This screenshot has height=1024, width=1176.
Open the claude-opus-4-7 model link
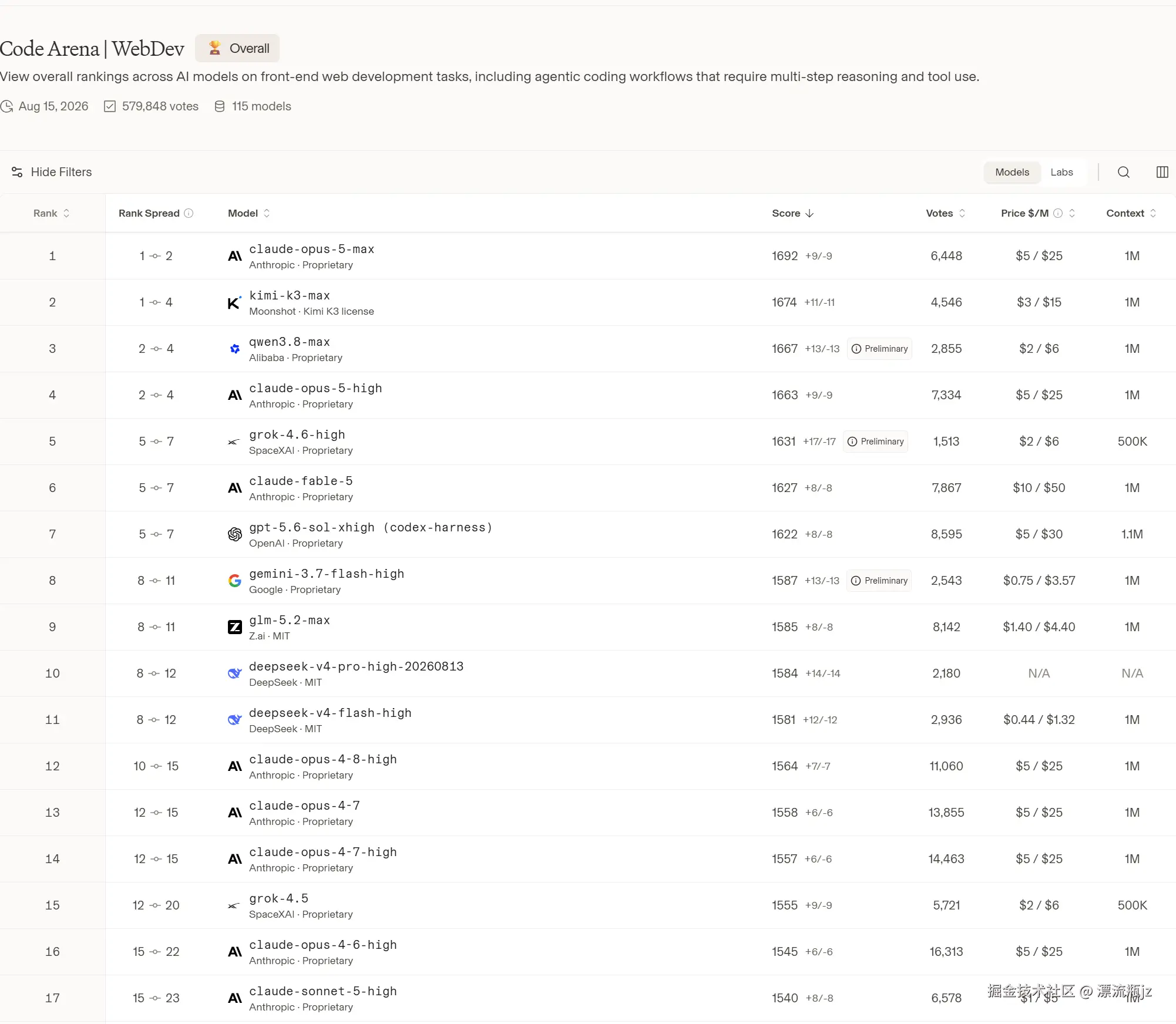click(304, 806)
